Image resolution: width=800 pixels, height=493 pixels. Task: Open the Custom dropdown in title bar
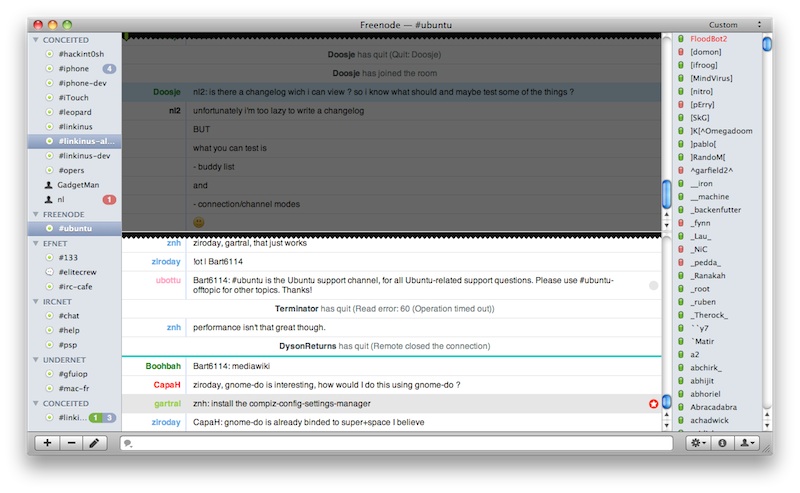(x=733, y=24)
